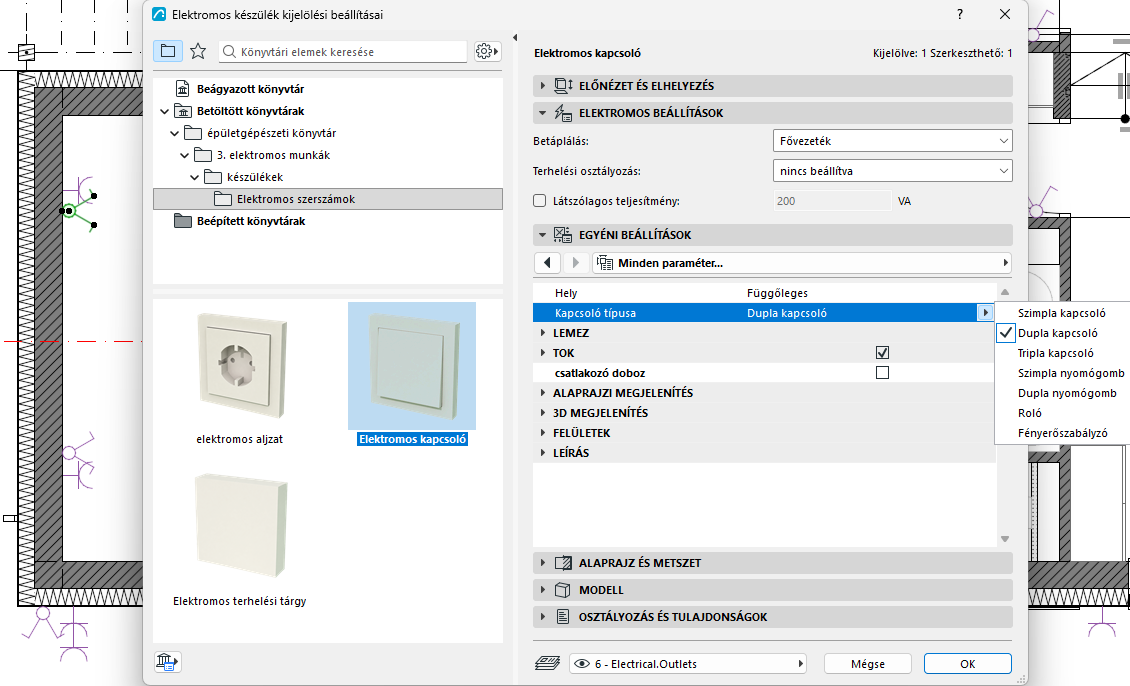
Task: Collapse the left panel with divider arrow
Action: click(x=515, y=37)
